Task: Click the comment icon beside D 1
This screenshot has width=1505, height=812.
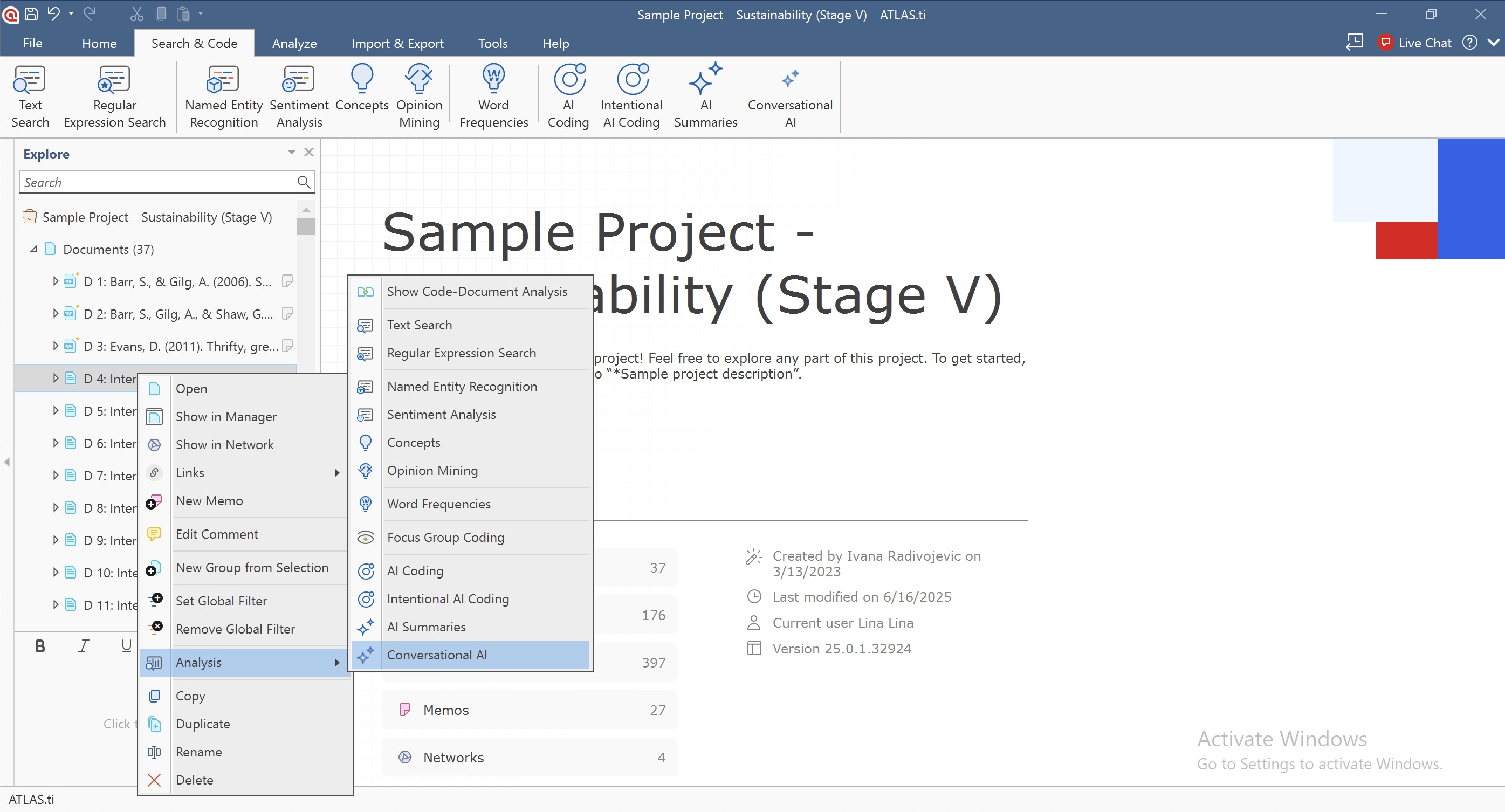Action: coord(287,281)
